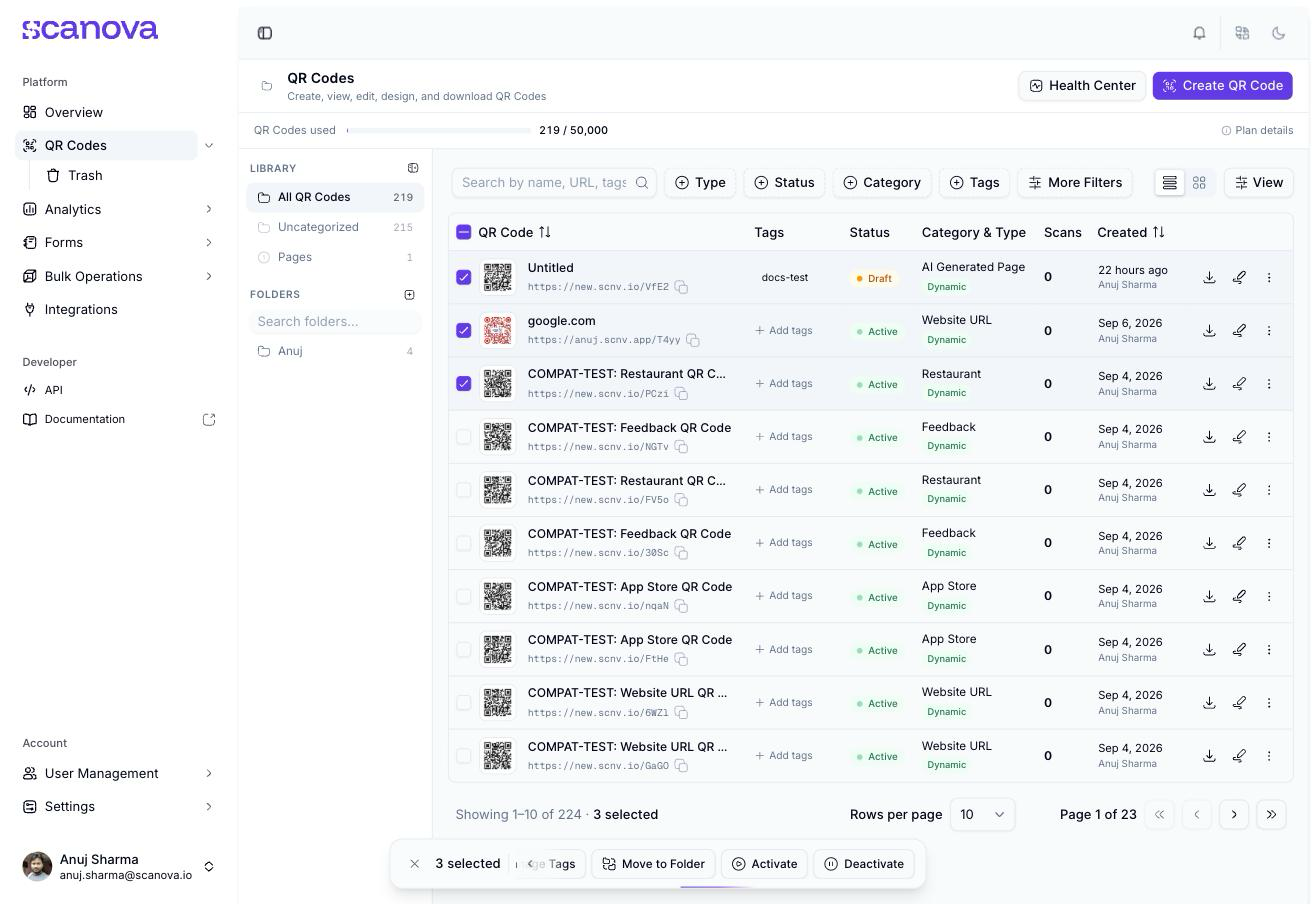Open the Anuj folder
Viewport: 1316px width, 904px height.
[335, 351]
